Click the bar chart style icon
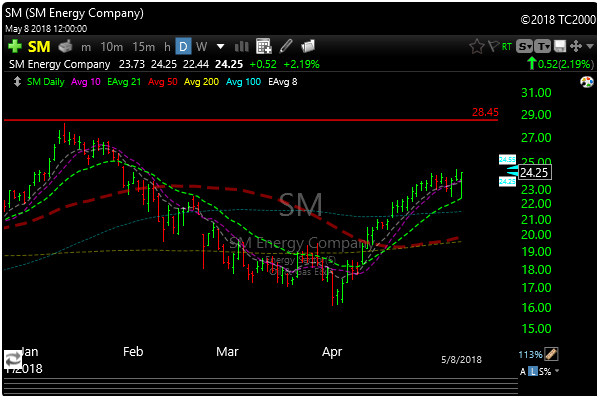The height and width of the screenshot is (396, 597). pos(241,47)
